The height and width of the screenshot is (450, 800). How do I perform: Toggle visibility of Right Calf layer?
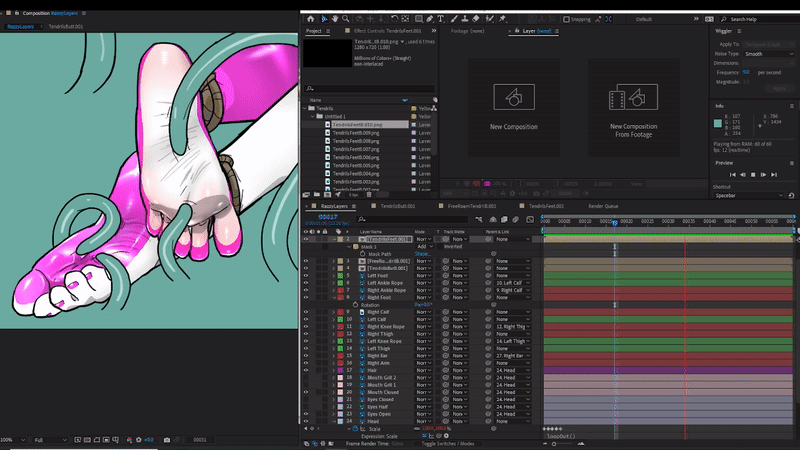tap(307, 312)
